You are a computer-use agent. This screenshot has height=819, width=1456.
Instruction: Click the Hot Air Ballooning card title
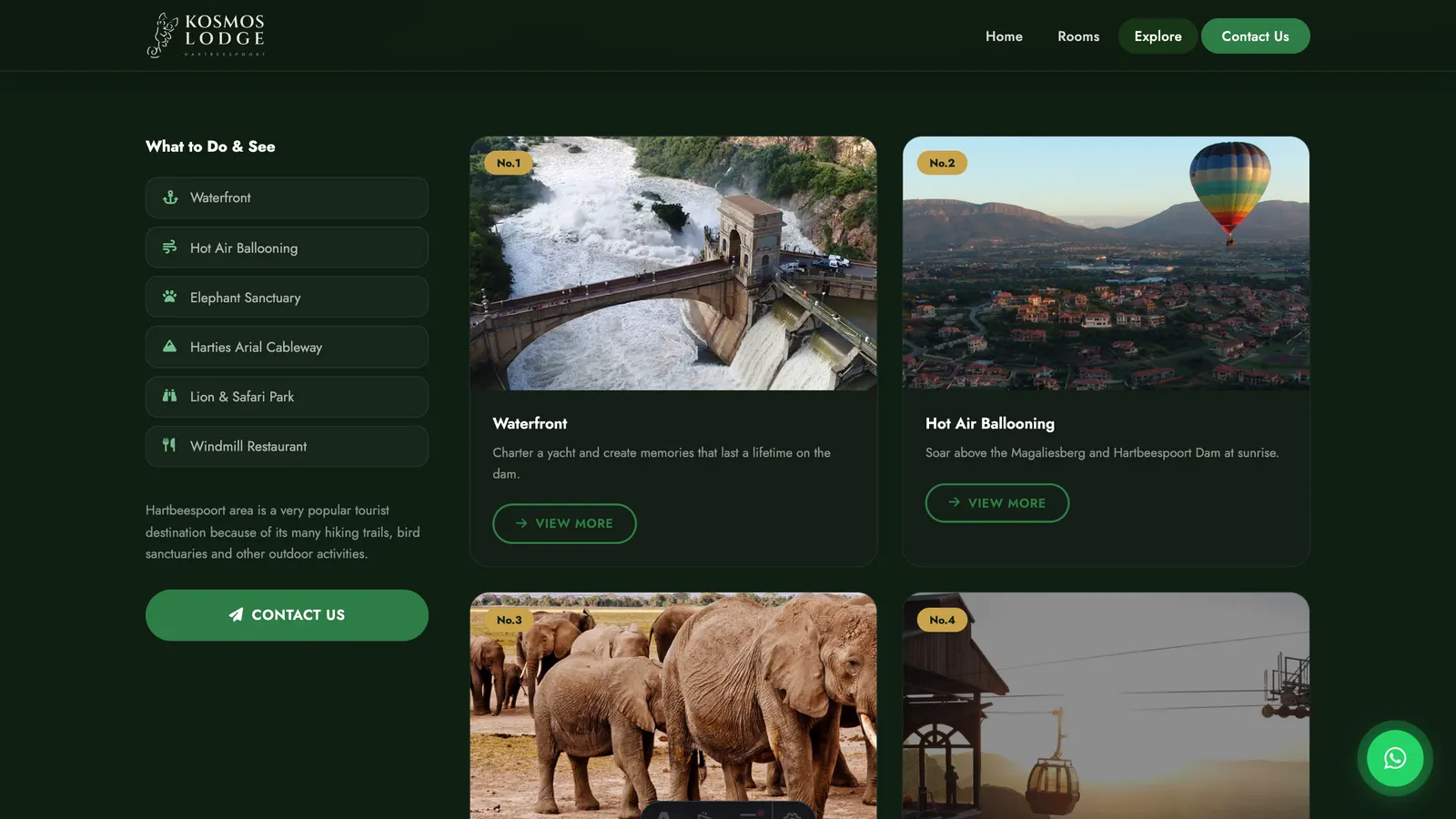click(990, 423)
